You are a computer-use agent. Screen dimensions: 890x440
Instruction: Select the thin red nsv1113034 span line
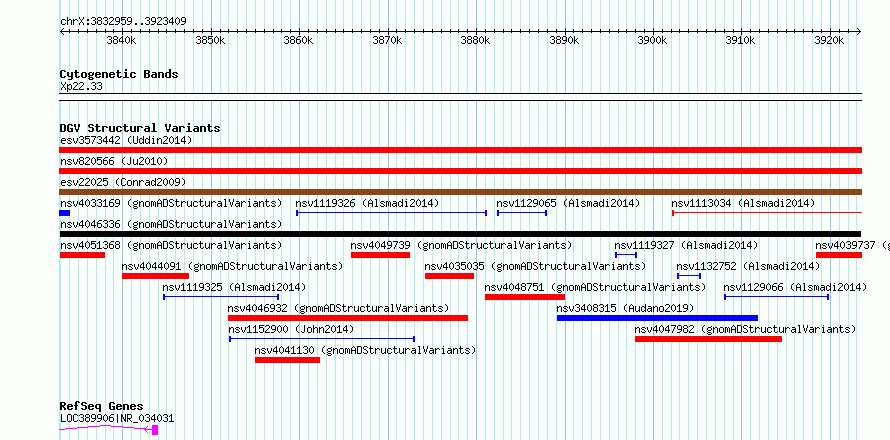(767, 213)
